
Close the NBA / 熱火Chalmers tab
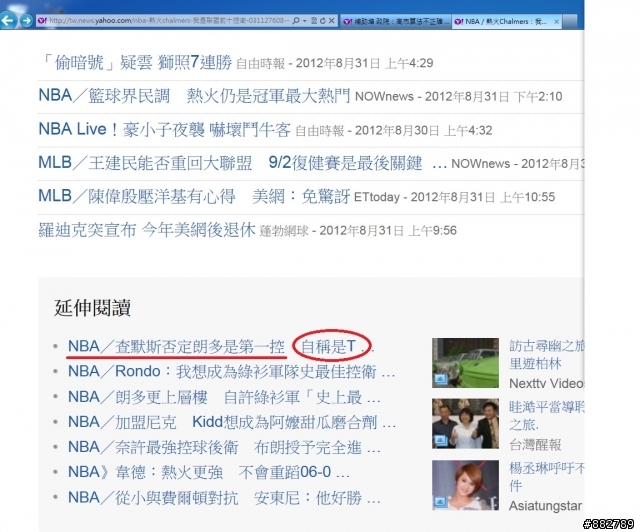[x=556, y=22]
